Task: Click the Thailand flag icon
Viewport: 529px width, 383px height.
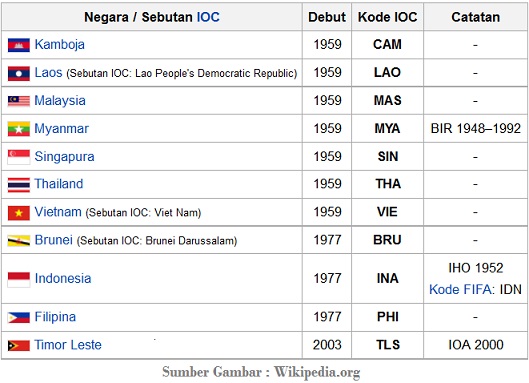Action: tap(19, 185)
